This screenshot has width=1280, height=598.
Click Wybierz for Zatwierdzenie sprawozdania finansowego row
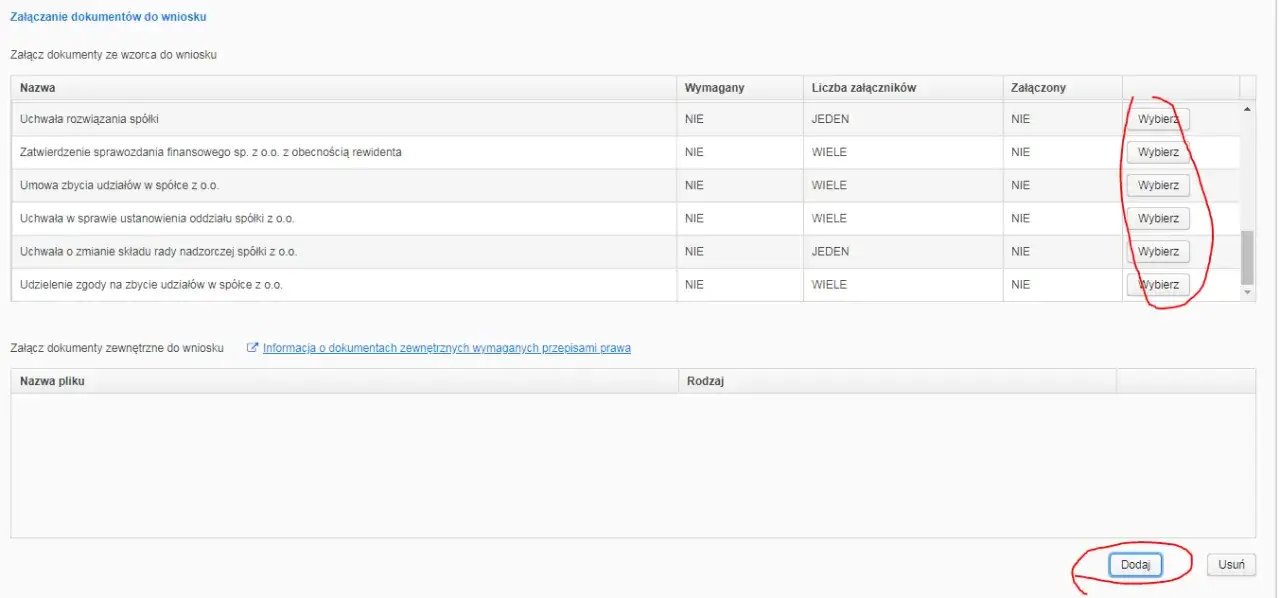pyautogui.click(x=1158, y=153)
